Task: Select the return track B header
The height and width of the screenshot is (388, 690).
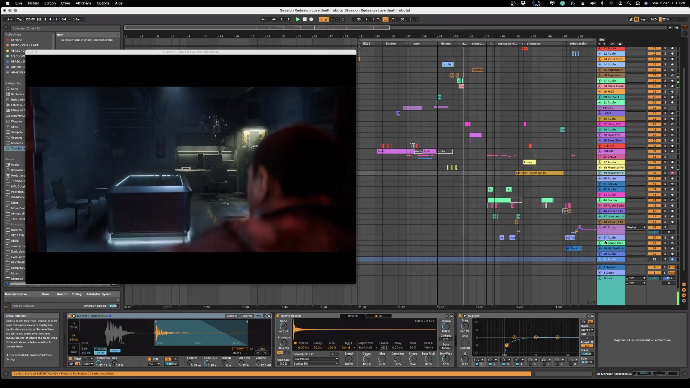Action: click(611, 273)
